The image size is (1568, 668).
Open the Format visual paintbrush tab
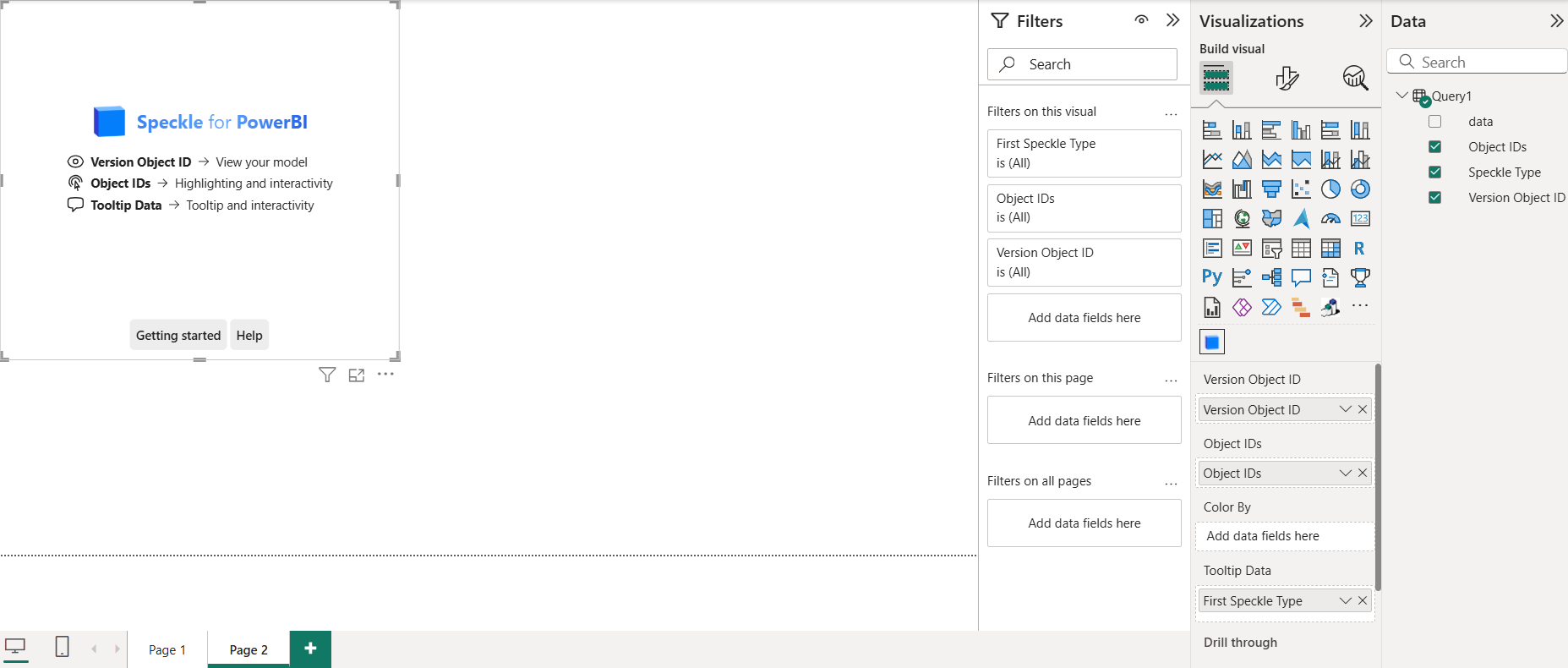[x=1287, y=78]
